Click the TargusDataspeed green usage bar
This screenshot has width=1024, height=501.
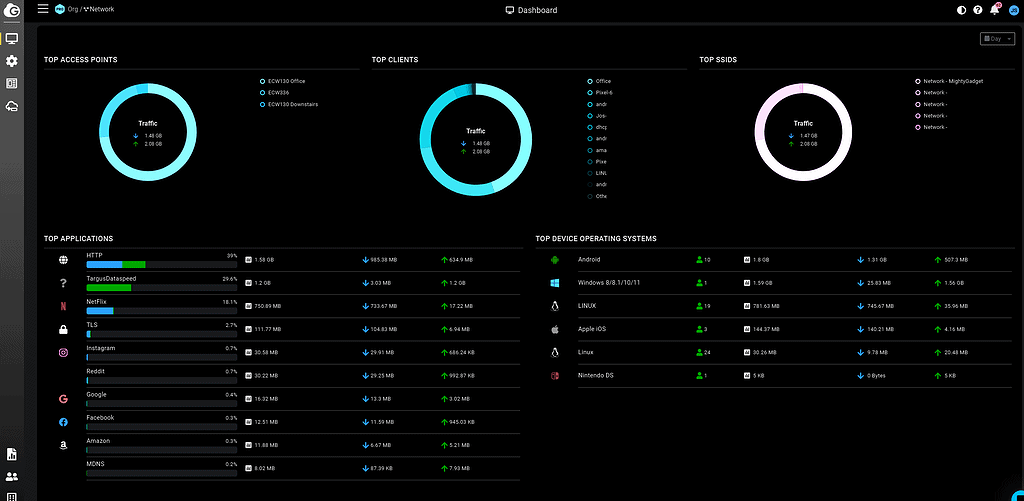pyautogui.click(x=109, y=288)
